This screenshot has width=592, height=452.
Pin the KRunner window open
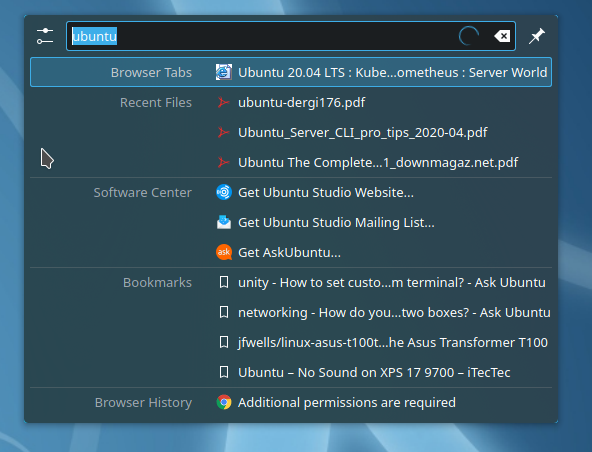tap(536, 36)
